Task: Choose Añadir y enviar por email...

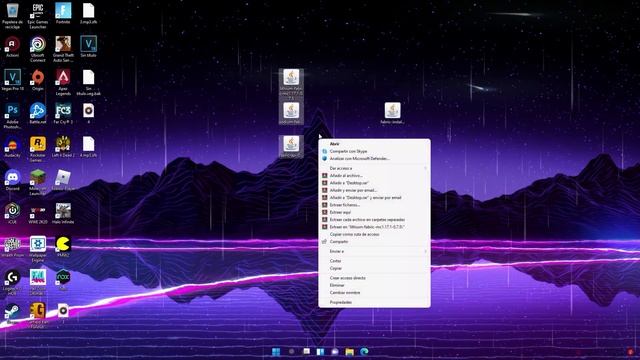Action: point(353,190)
